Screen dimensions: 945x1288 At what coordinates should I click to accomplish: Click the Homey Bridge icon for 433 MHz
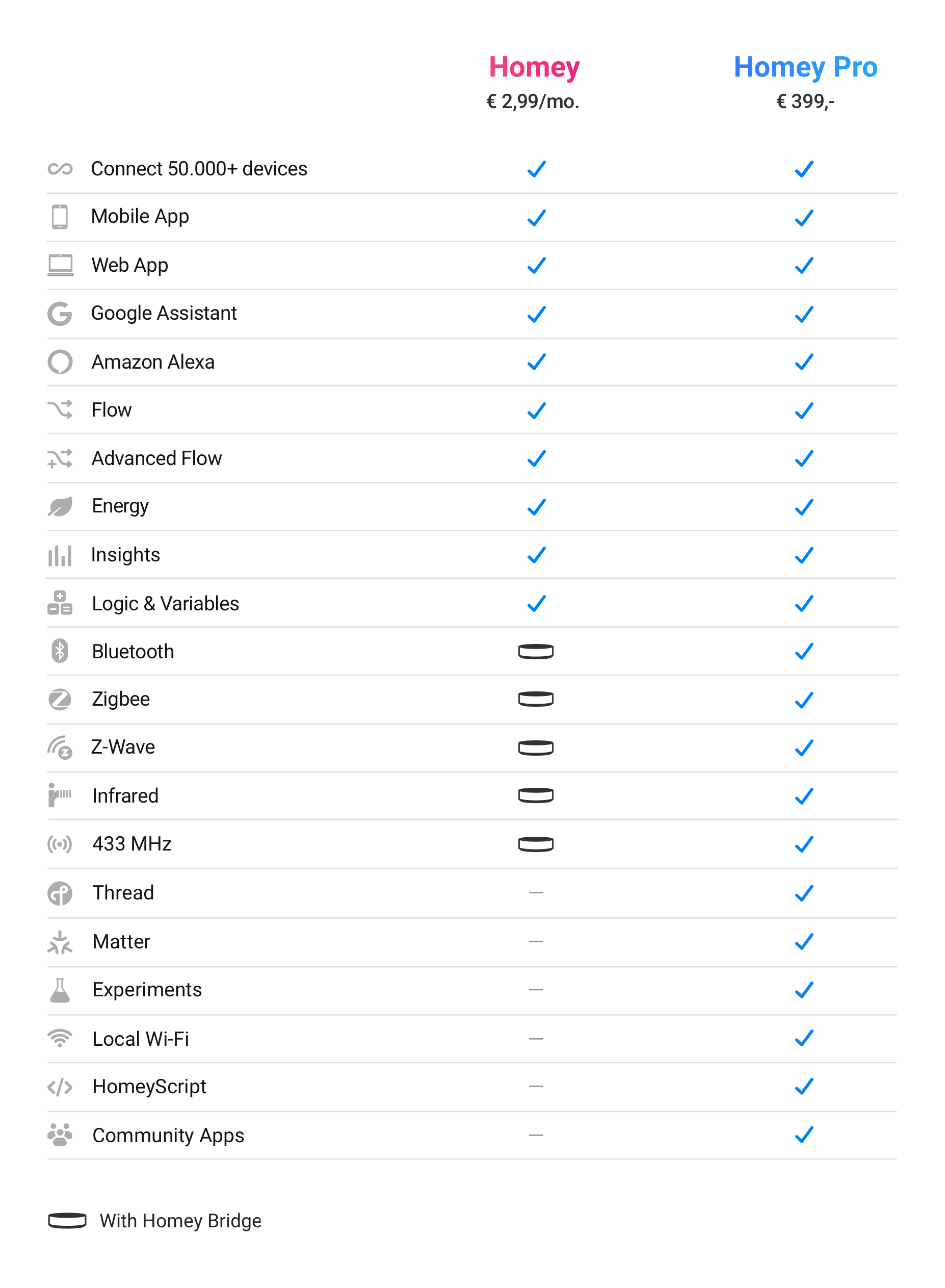(x=535, y=844)
